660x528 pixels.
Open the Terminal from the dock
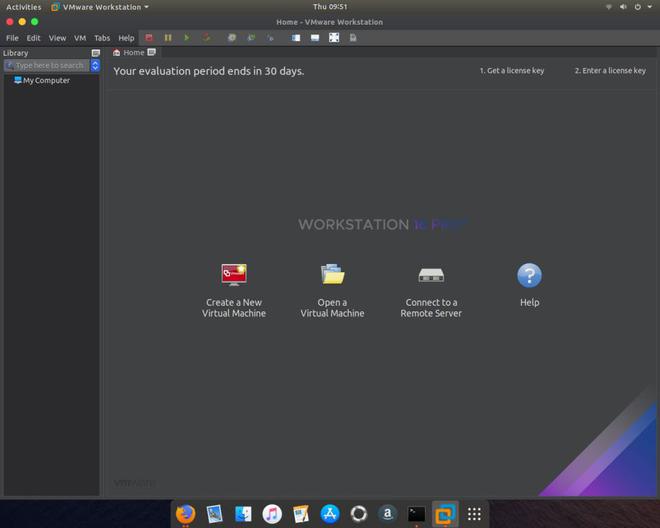416,514
